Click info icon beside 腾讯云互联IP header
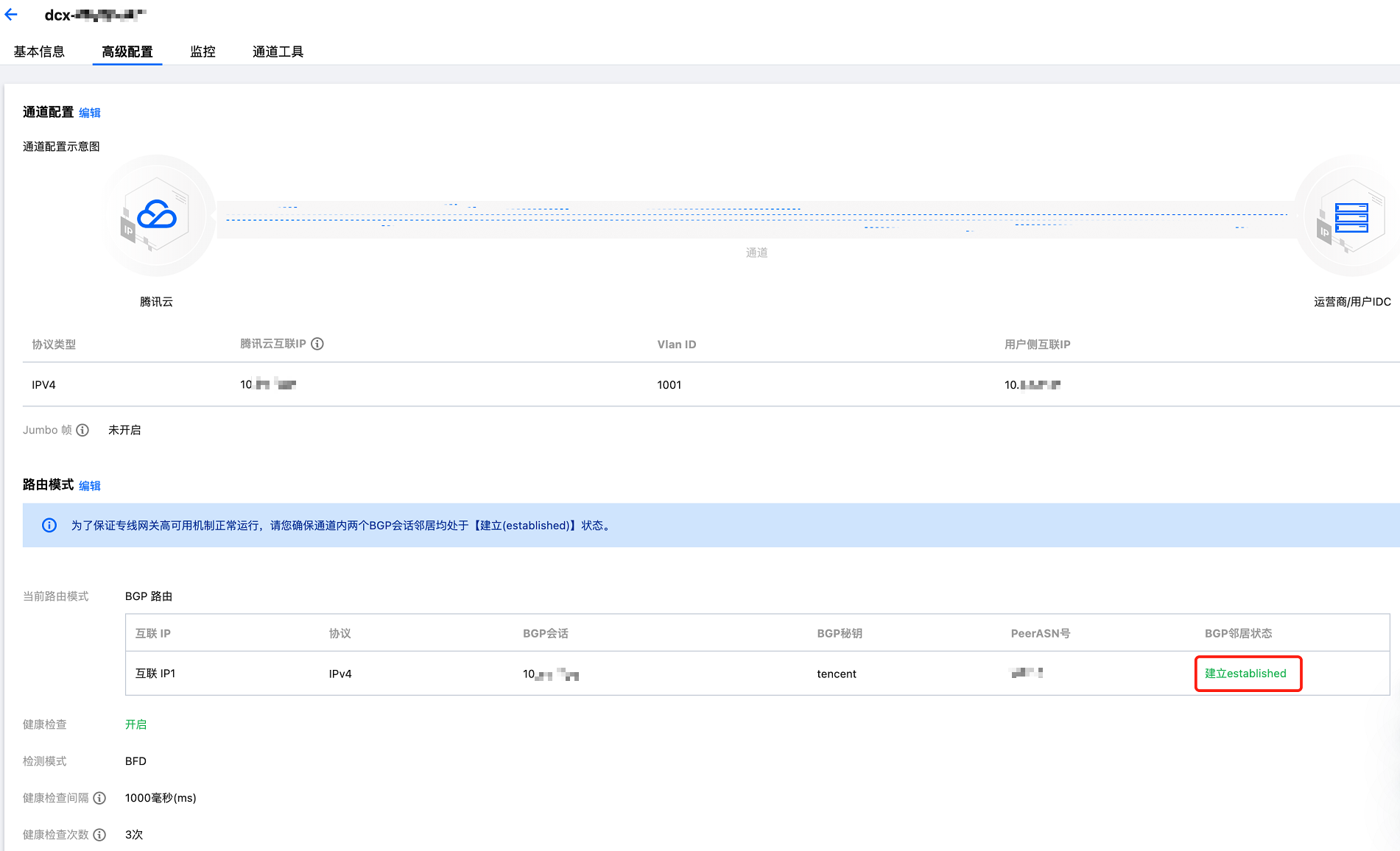This screenshot has width=1400, height=851. coord(317,344)
